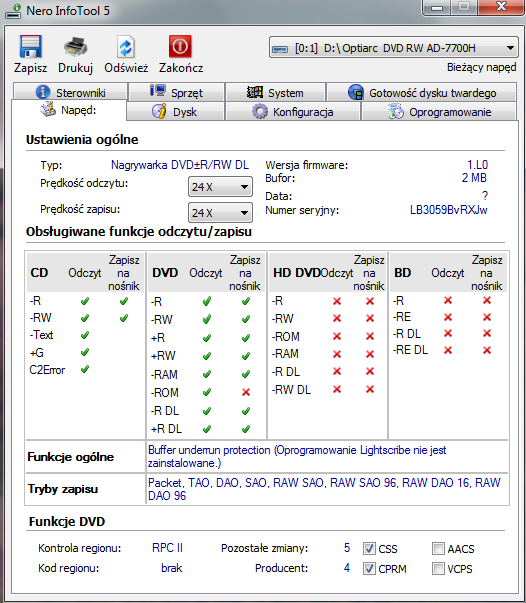Click the red Zakończ power icon
Viewport: 526px width, 603px height.
(x=180, y=47)
